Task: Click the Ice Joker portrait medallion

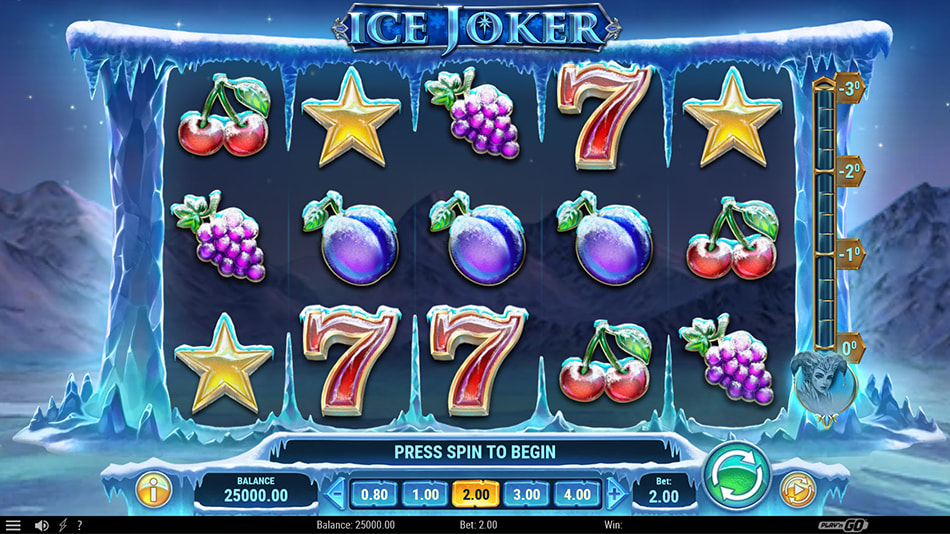Action: (x=824, y=385)
